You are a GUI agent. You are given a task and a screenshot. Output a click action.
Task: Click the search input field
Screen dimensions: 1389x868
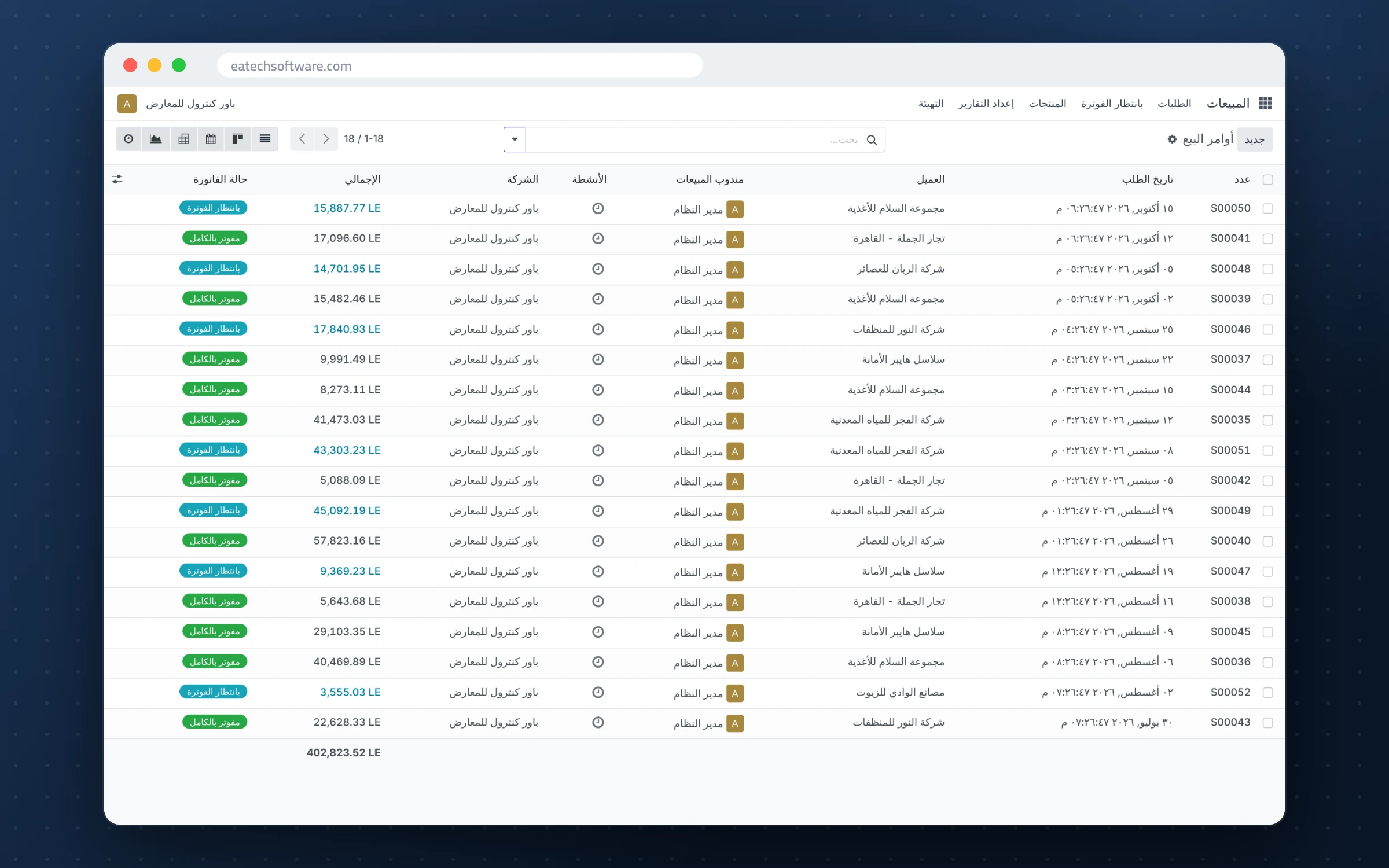[x=694, y=139]
